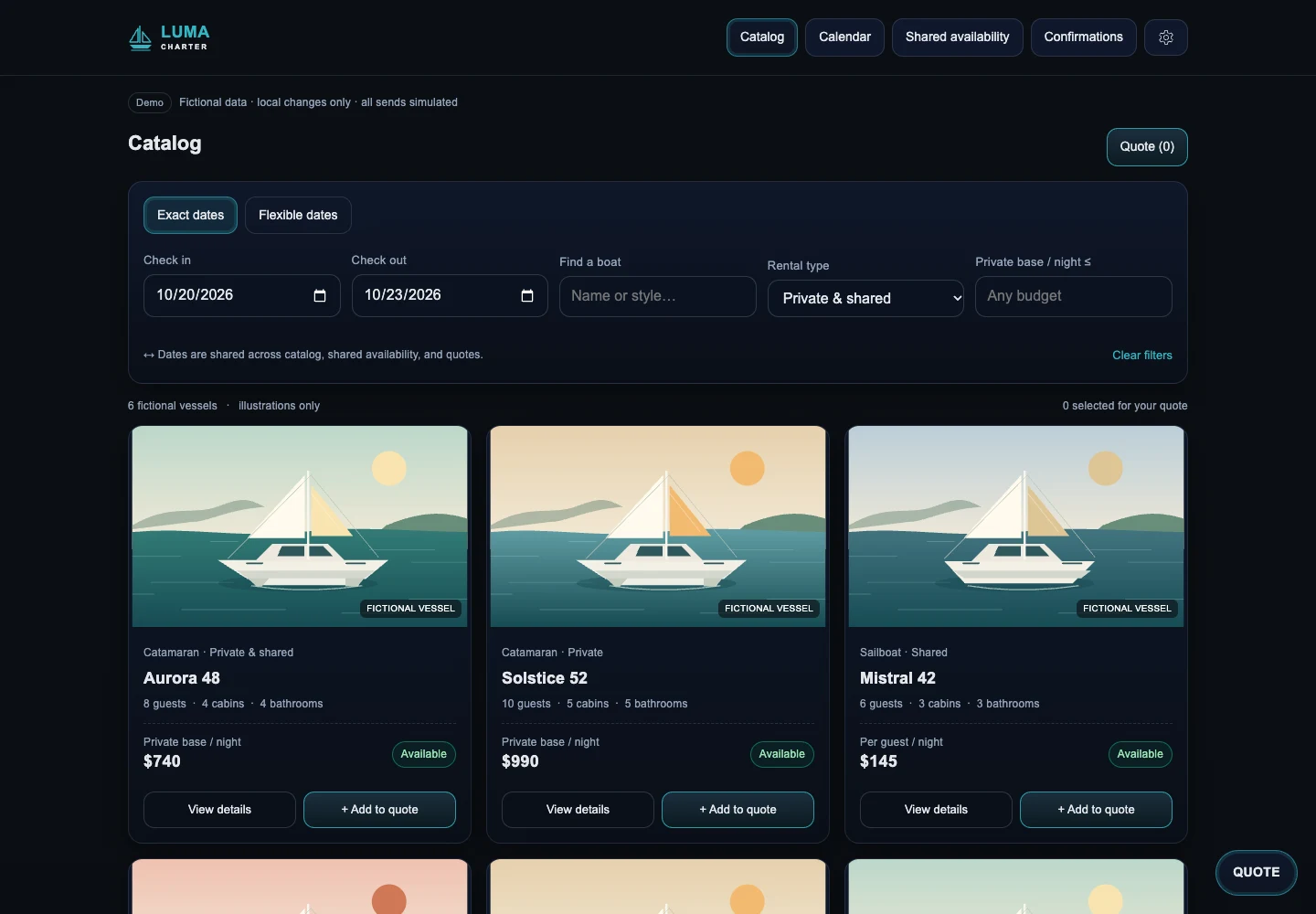Click 'Catamaran · Private & shared' label
This screenshot has width=1316, height=914.
218,653
